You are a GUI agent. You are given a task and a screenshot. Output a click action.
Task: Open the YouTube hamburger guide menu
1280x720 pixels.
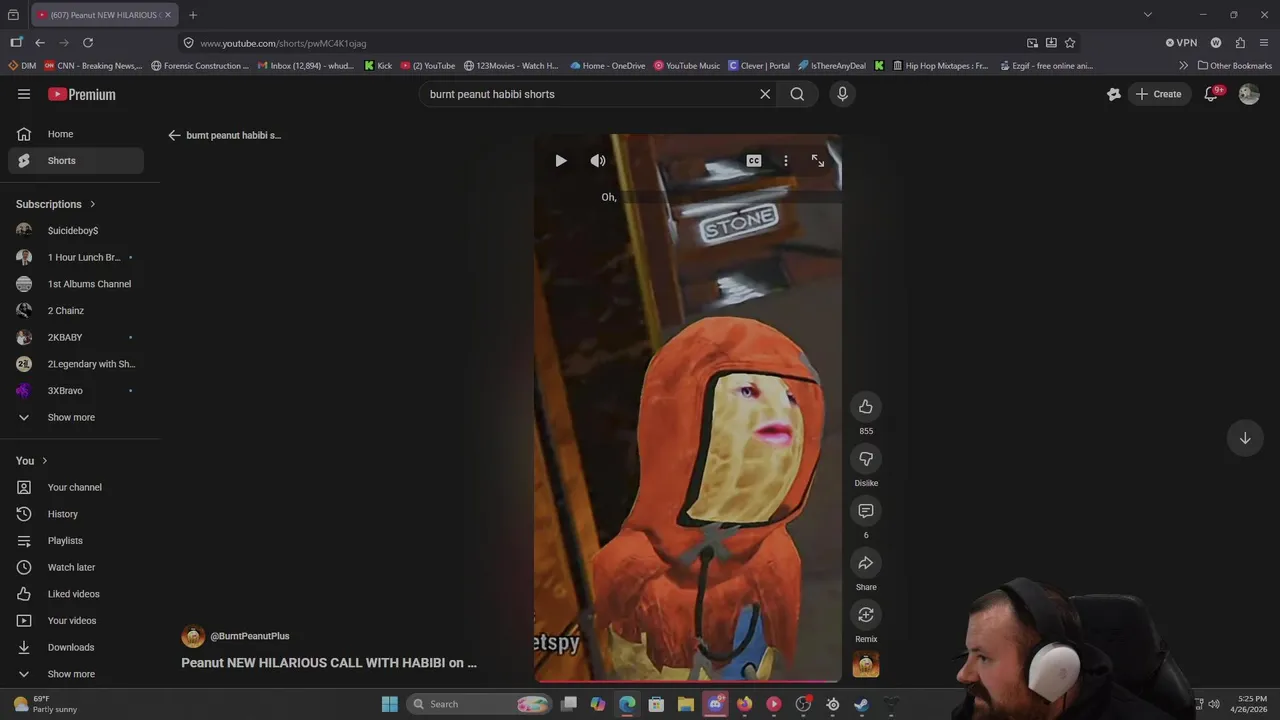point(24,94)
